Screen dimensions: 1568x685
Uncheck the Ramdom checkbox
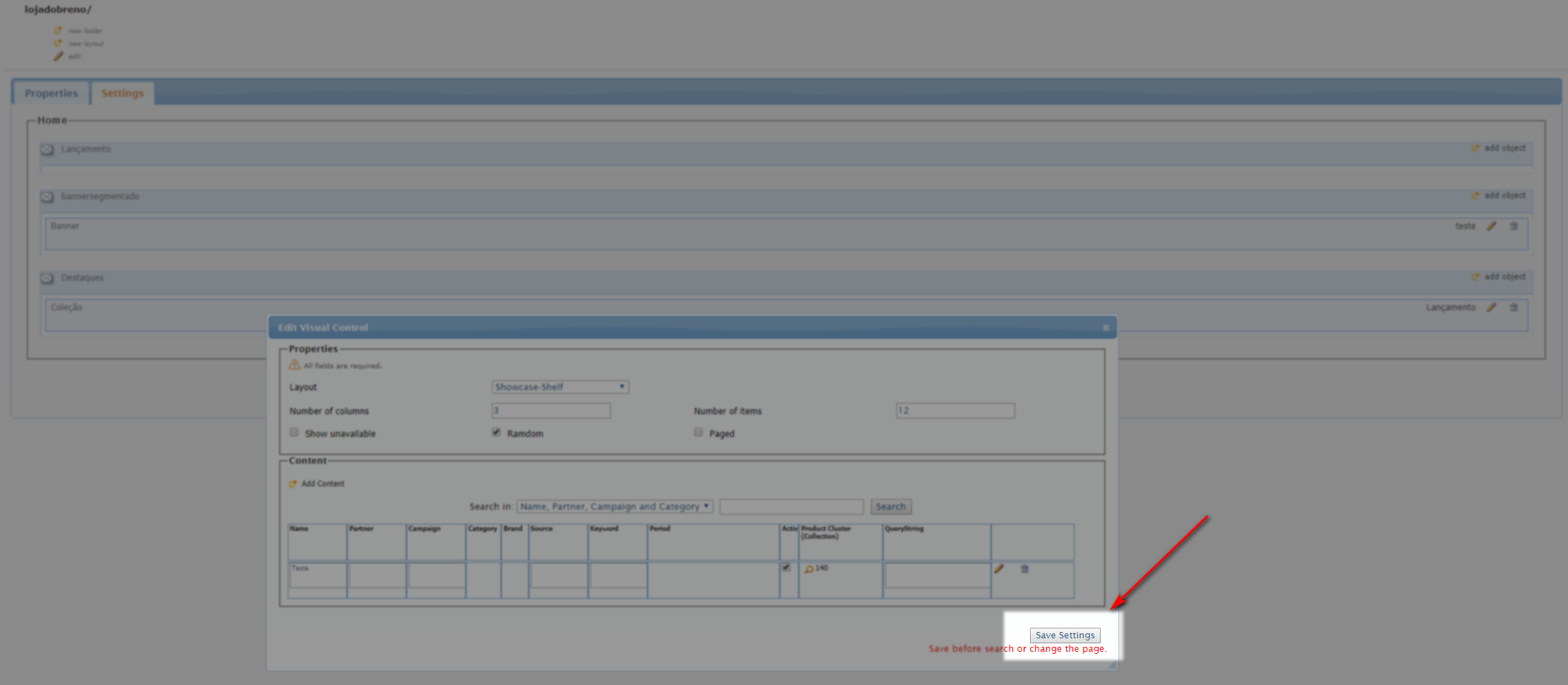tap(496, 433)
